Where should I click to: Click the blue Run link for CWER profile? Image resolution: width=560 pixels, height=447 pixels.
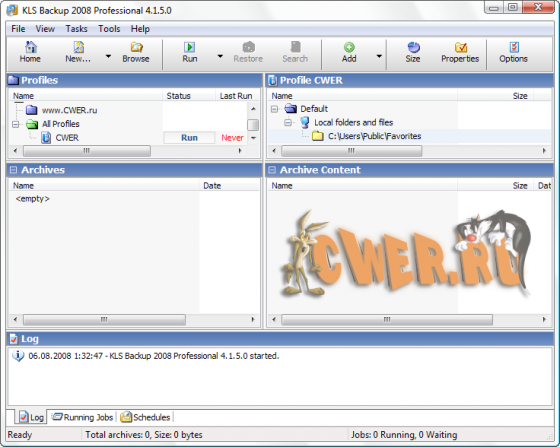189,138
